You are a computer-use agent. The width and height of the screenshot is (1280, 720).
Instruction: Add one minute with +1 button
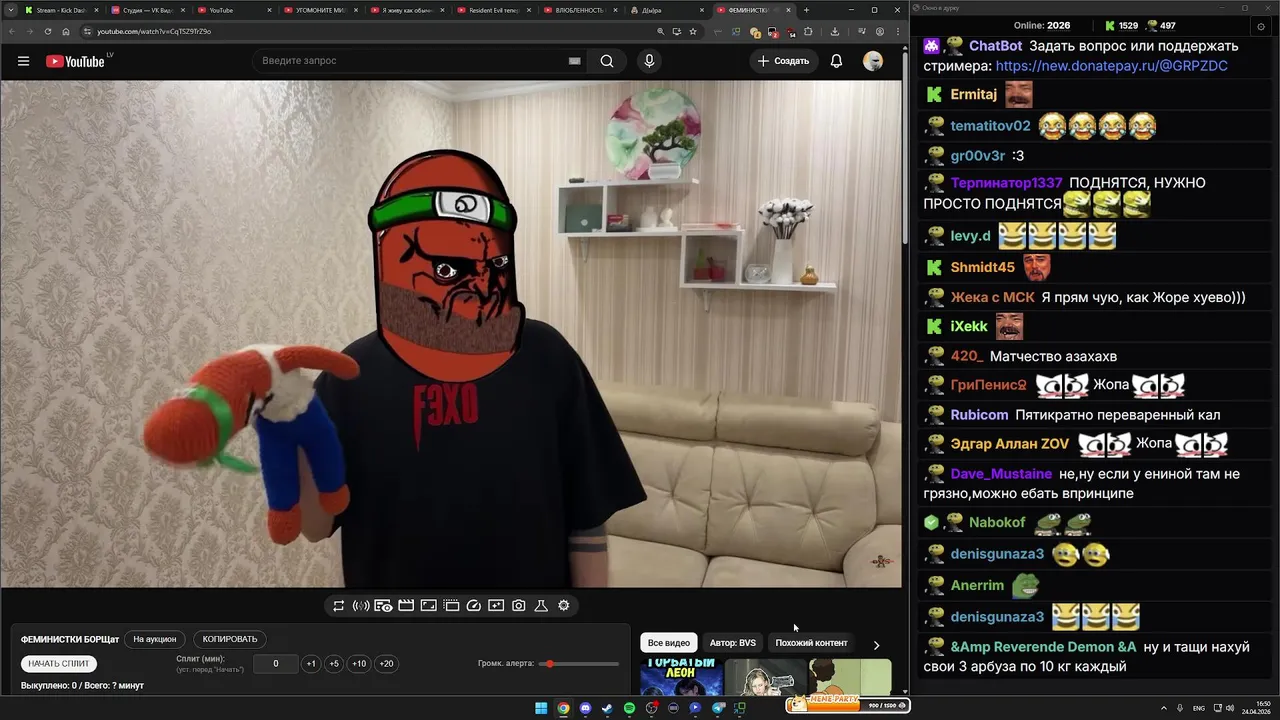pyautogui.click(x=311, y=663)
